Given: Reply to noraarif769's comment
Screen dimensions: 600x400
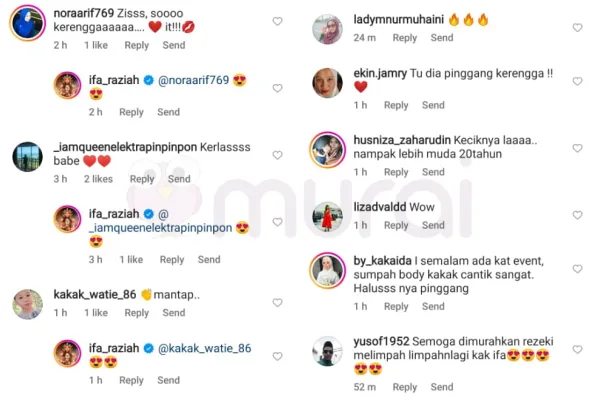Looking at the screenshot, I should [137, 45].
